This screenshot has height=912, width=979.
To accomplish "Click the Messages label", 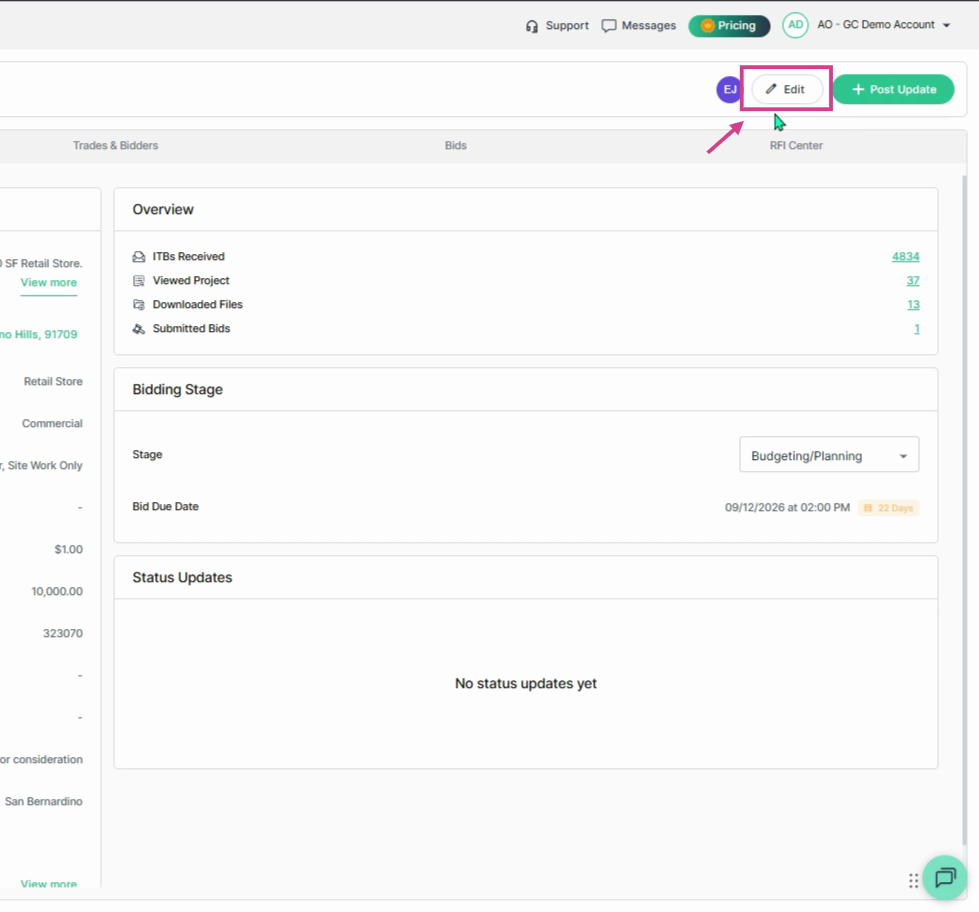I will click(x=649, y=26).
